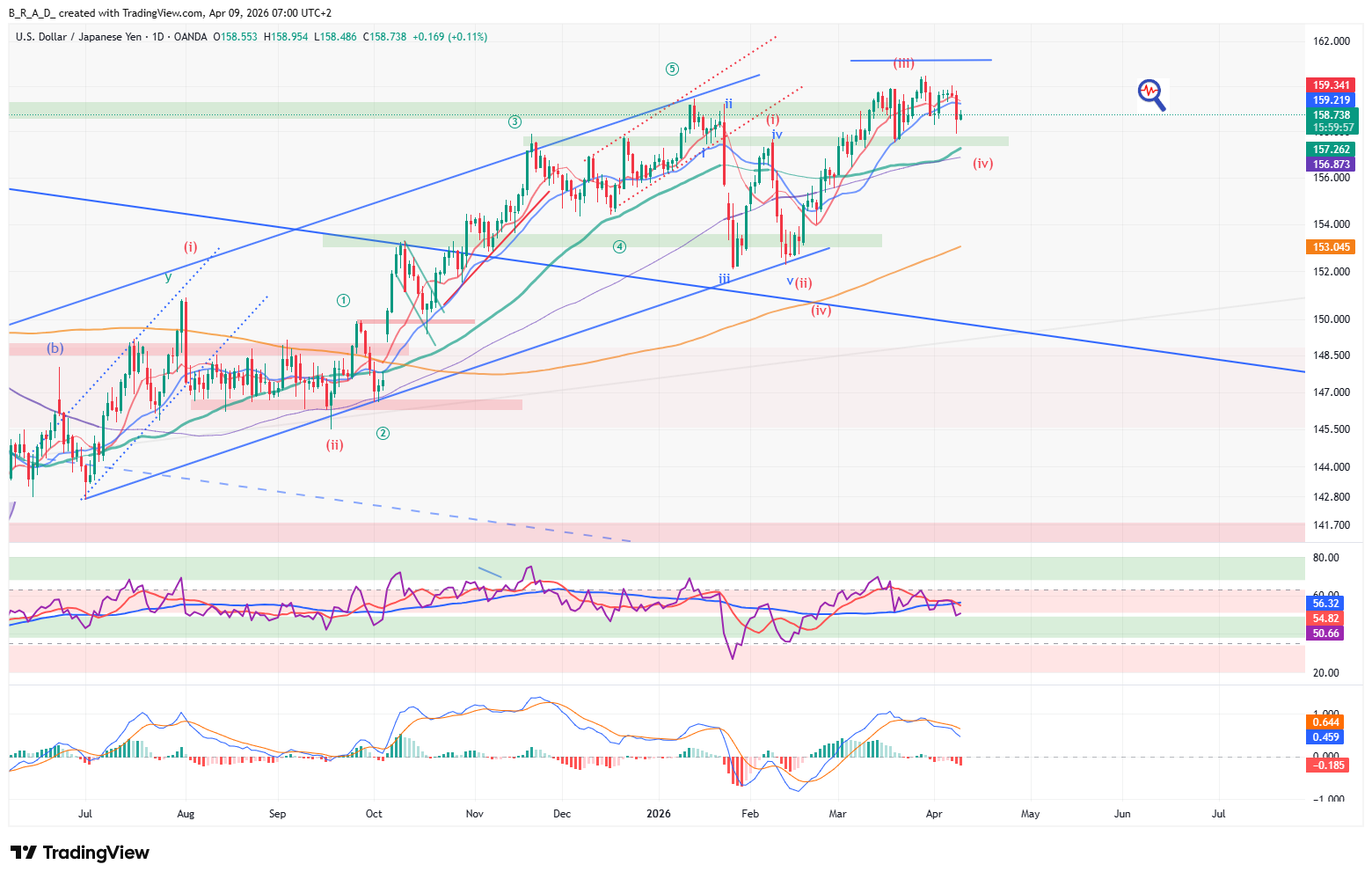The height and width of the screenshot is (879, 1372).
Task: Click the red -0.185 MACD histogram label
Action: click(1328, 765)
